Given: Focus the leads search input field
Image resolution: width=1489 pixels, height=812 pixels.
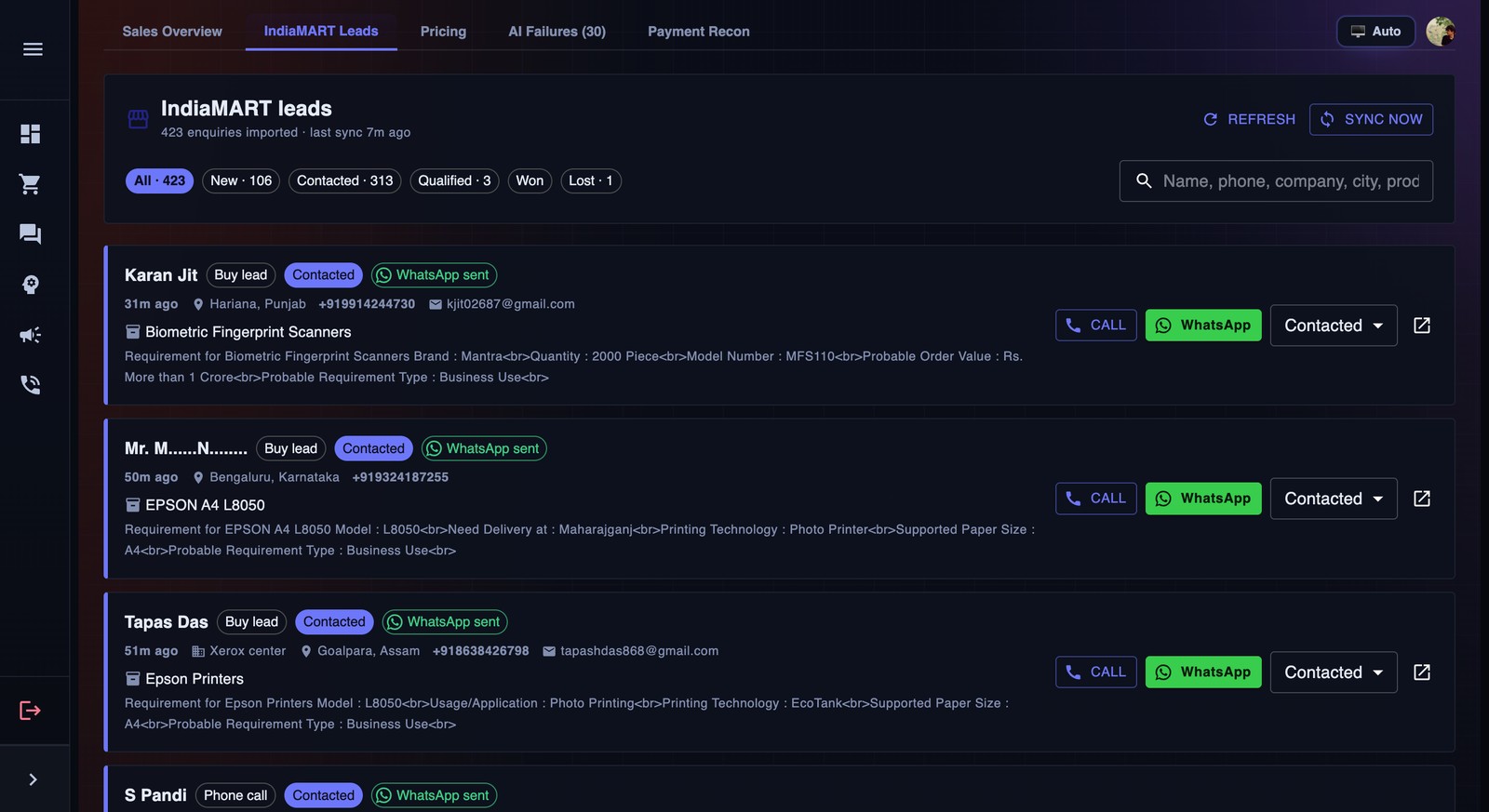Looking at the screenshot, I should (1276, 181).
